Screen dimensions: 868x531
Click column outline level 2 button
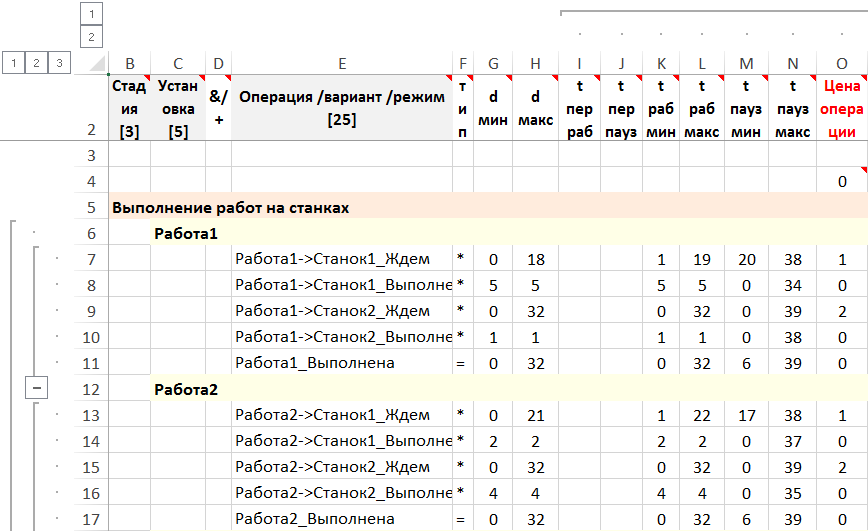coord(92,37)
